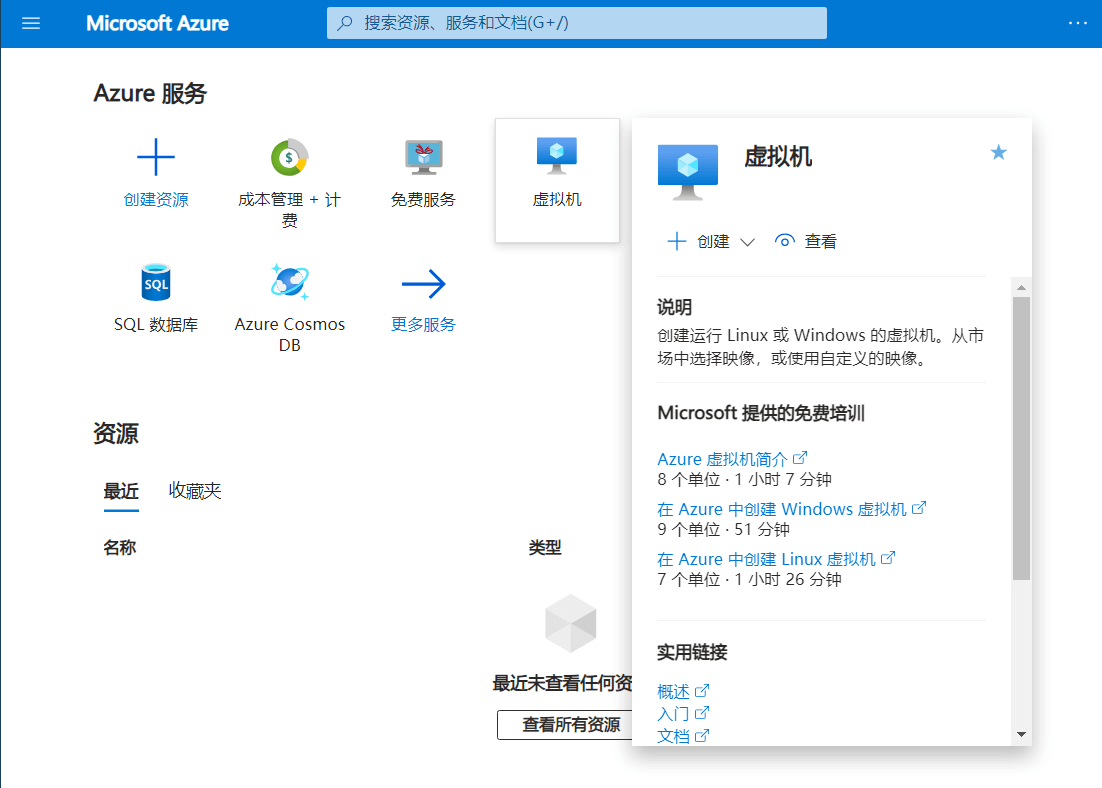Screen dimensions: 1102x788
Task: Switch to the 最近 resources tab
Action: point(121,491)
